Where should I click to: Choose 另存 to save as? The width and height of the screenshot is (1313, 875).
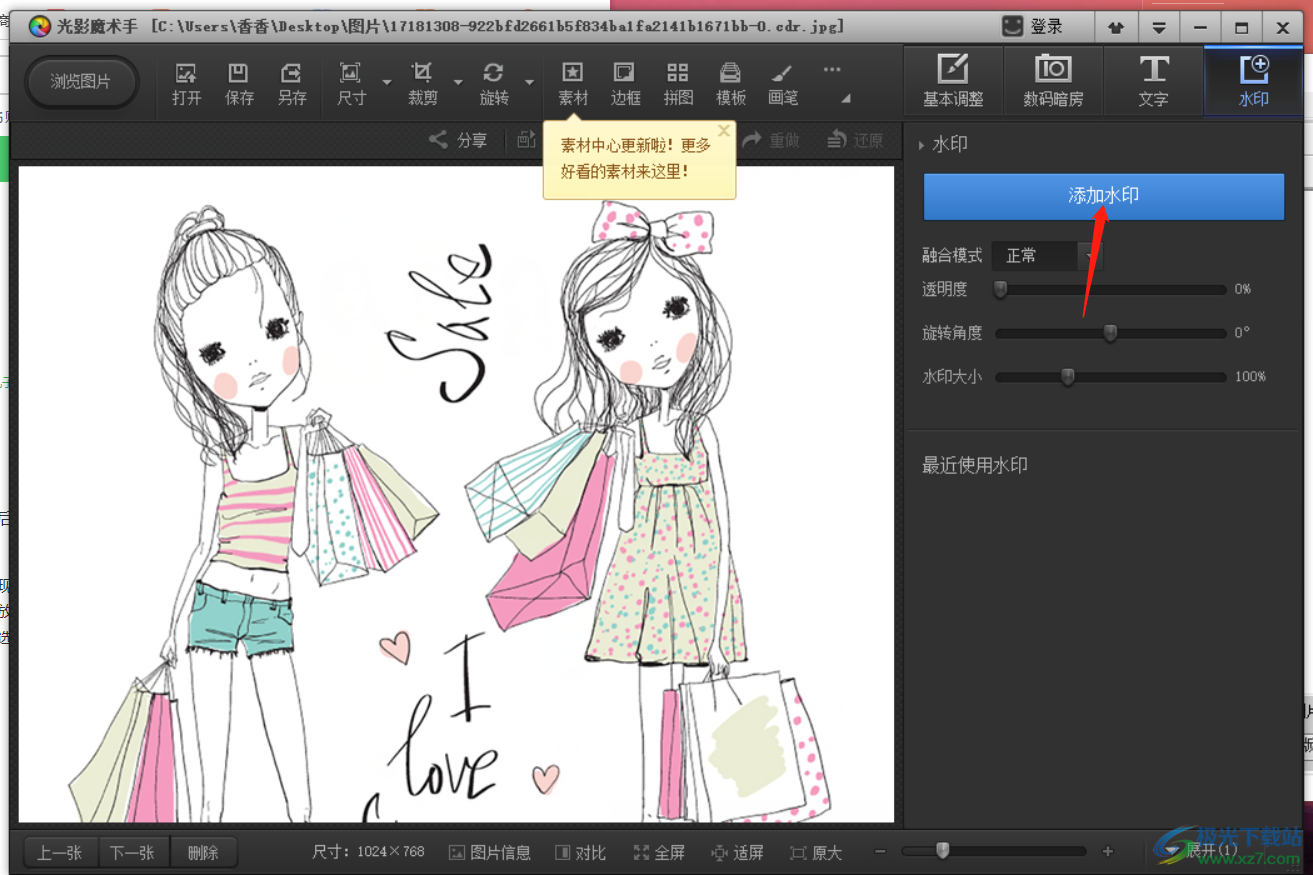pos(291,84)
